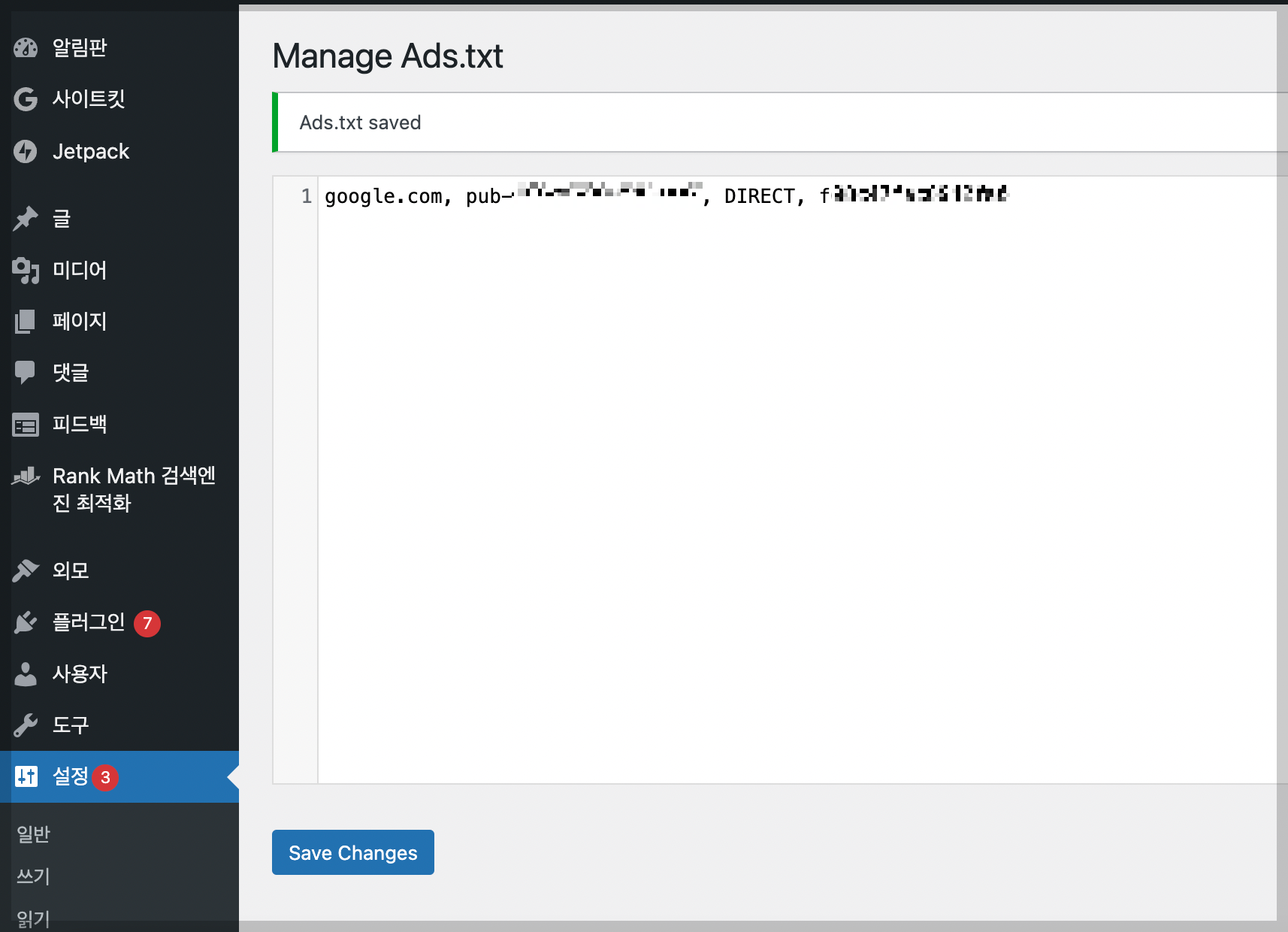
Task: Click the DIRECT text in editor
Action: (760, 196)
